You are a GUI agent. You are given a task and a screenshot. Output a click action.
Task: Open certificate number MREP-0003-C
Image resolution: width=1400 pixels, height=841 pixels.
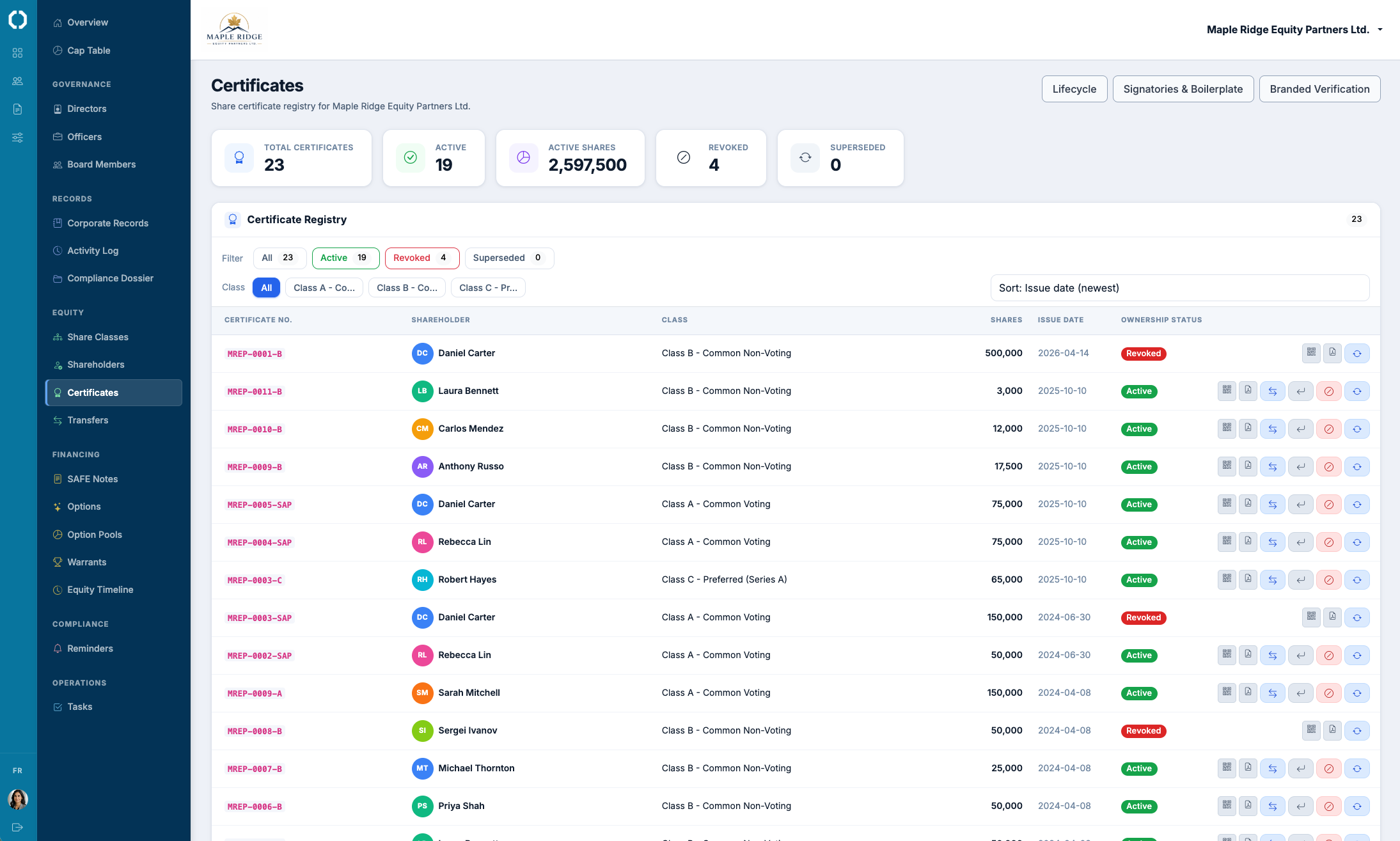point(255,580)
